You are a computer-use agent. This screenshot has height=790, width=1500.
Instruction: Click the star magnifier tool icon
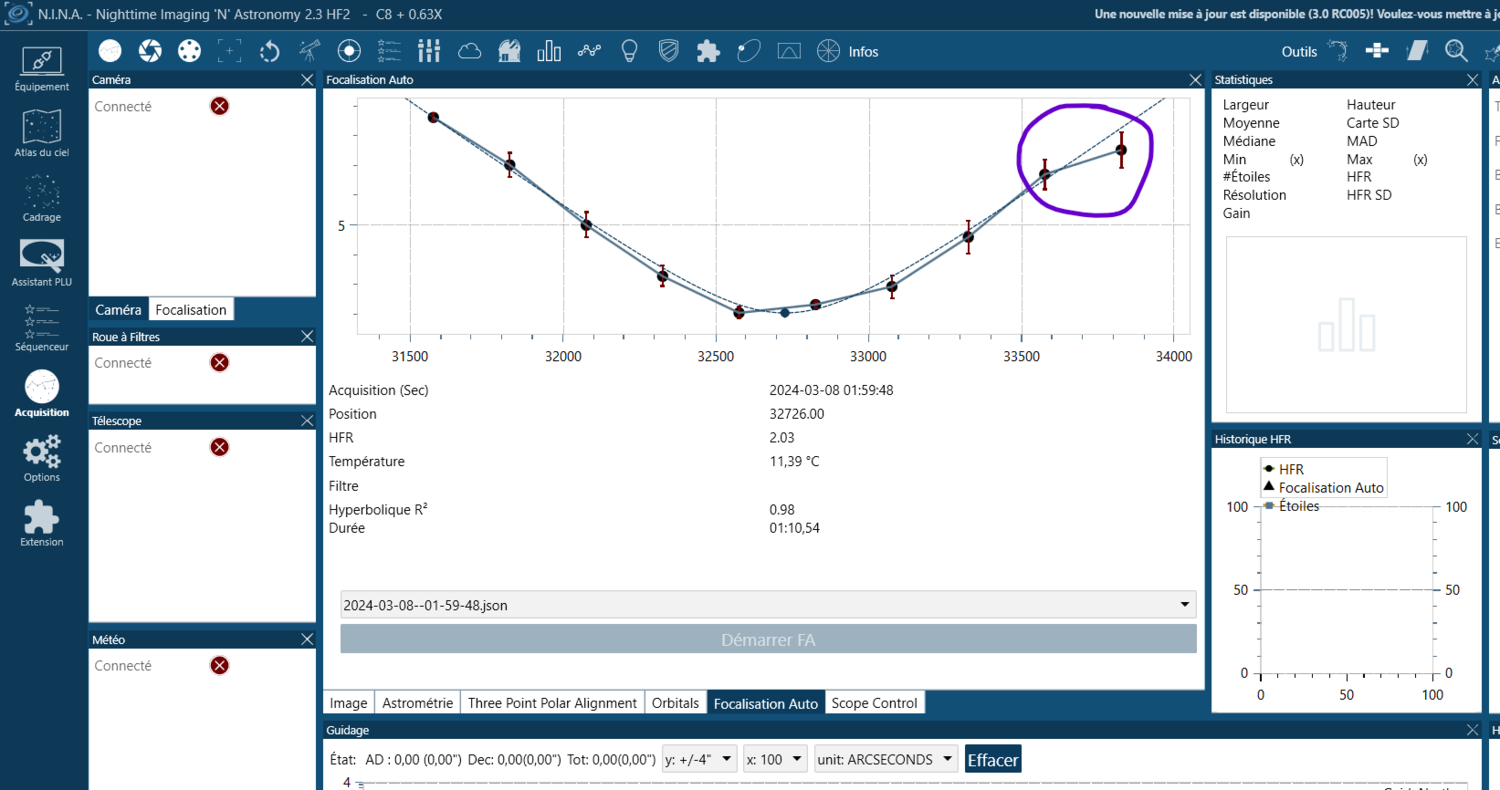tap(1457, 51)
